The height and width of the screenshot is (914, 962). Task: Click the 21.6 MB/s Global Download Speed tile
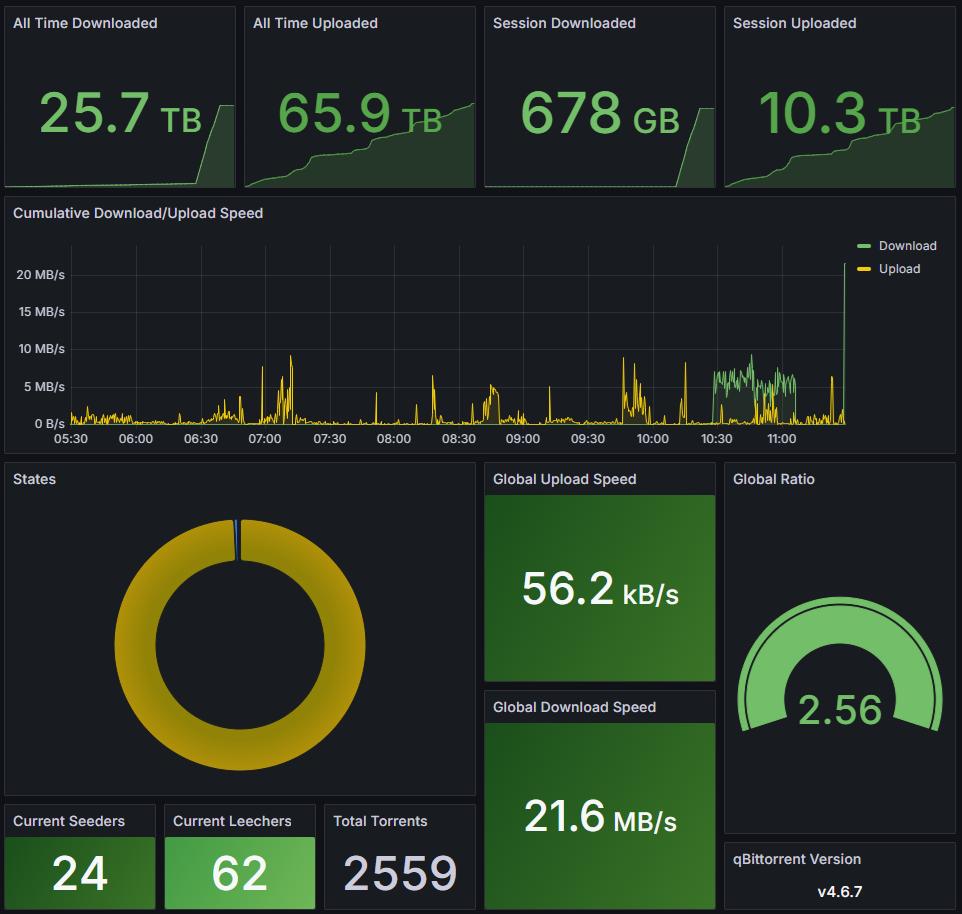tap(600, 817)
